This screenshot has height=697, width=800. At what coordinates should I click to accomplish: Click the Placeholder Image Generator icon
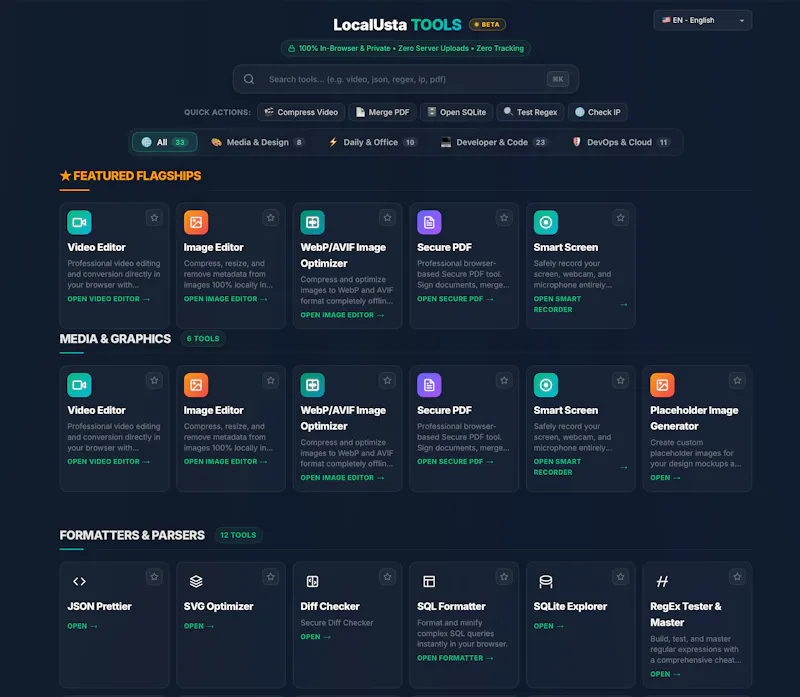(x=662, y=385)
